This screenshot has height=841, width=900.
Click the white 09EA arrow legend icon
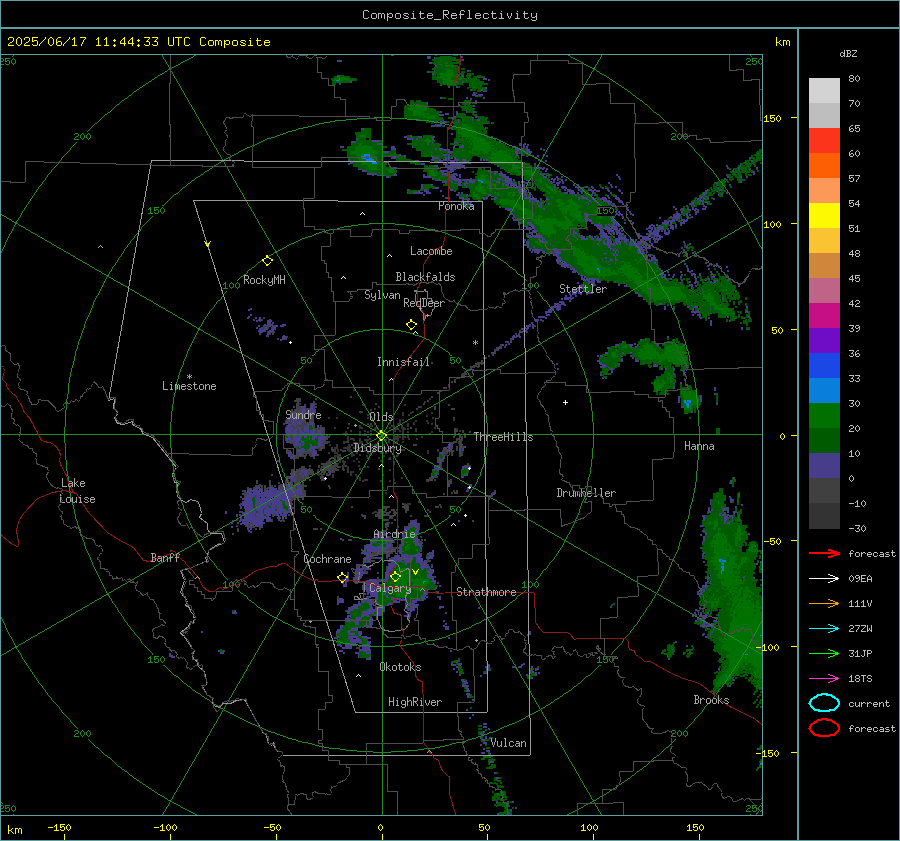pyautogui.click(x=824, y=579)
